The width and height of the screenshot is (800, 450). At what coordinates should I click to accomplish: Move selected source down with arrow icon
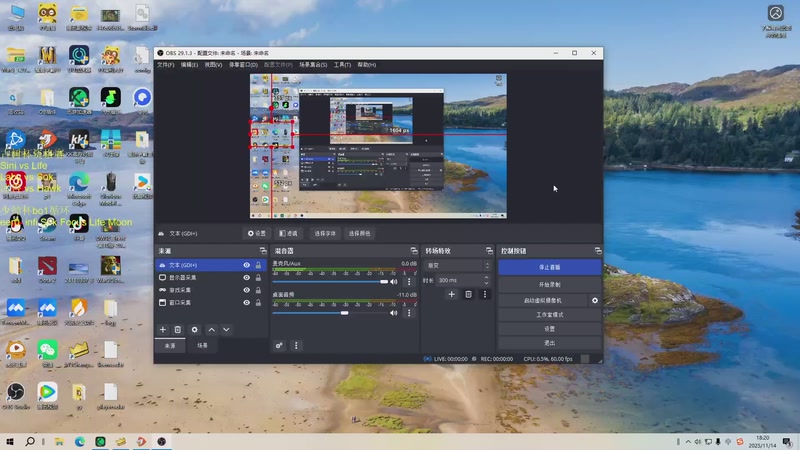(226, 329)
